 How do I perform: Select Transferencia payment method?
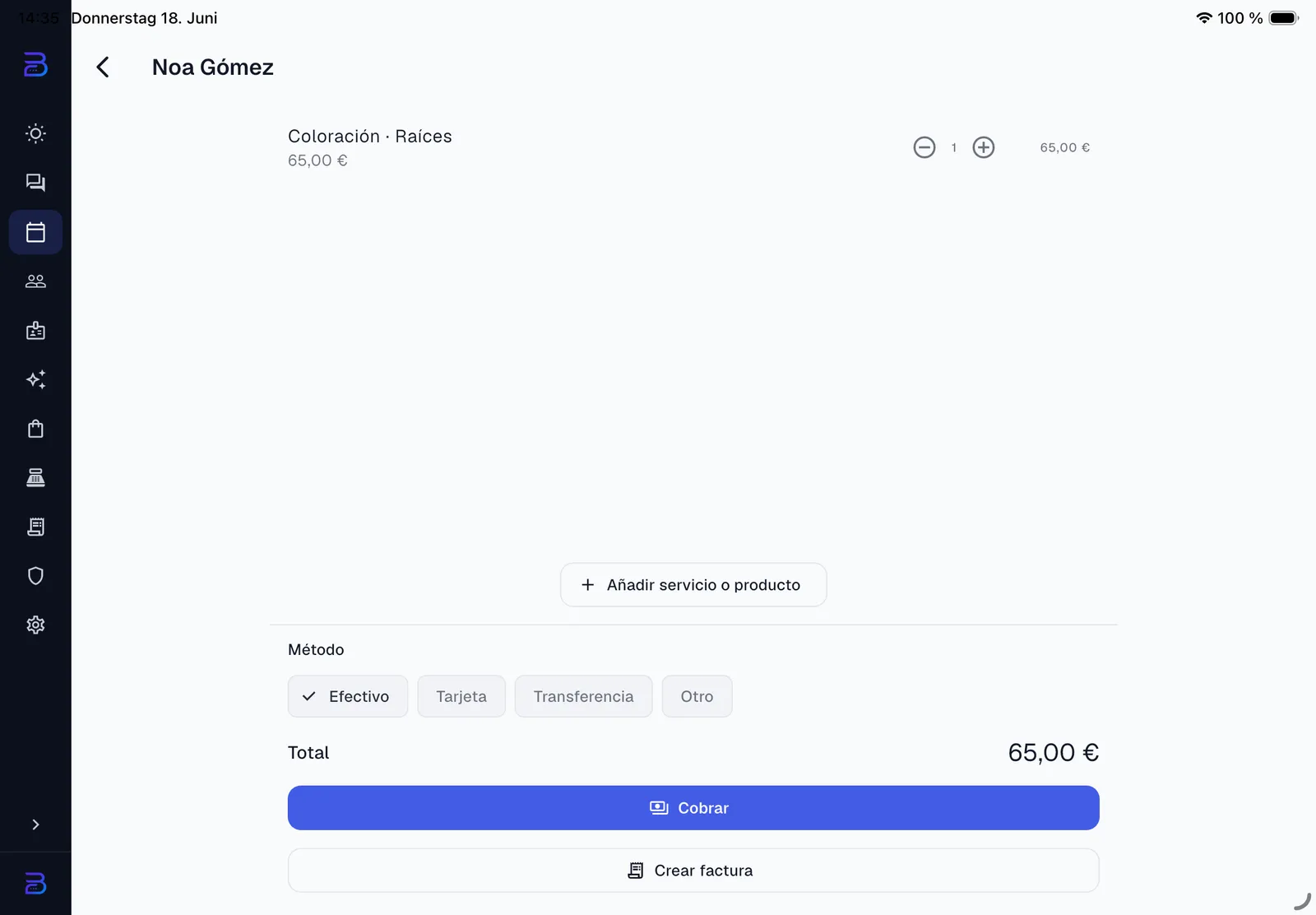point(584,696)
